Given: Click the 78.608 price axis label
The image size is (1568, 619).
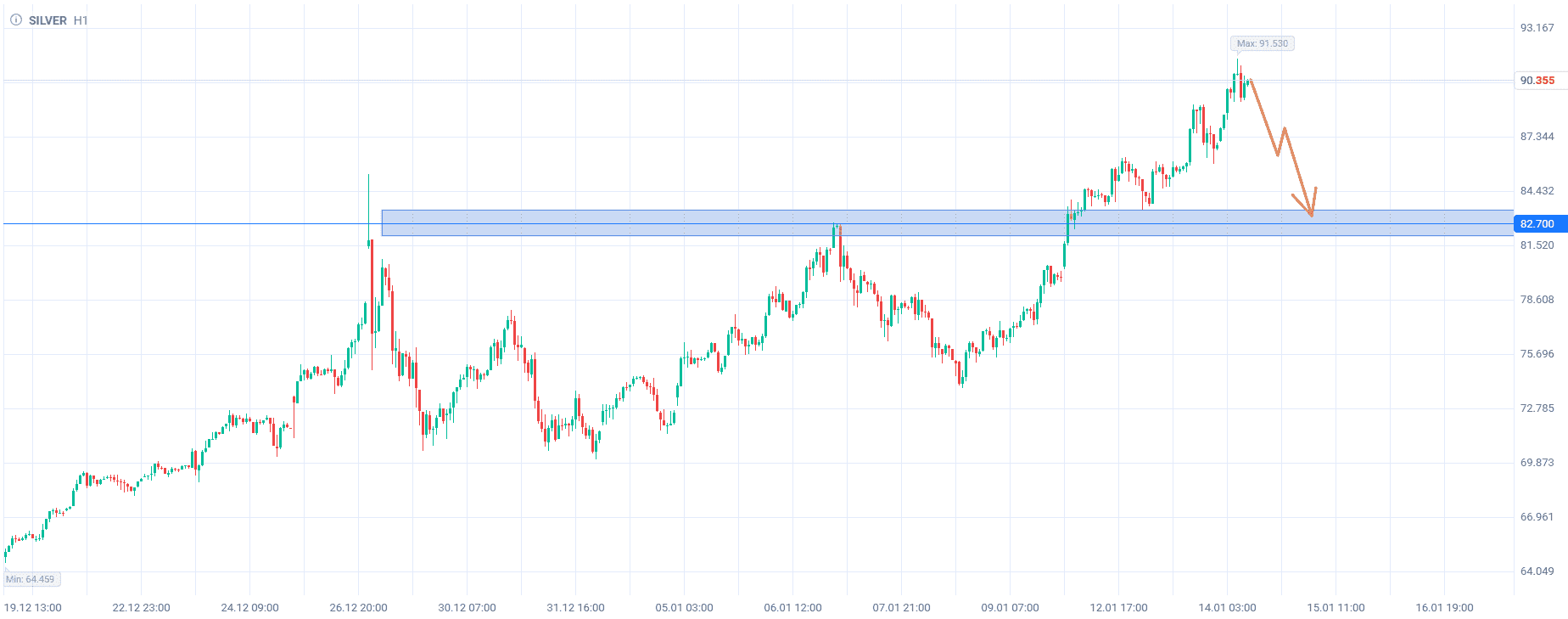Looking at the screenshot, I should tap(1537, 300).
